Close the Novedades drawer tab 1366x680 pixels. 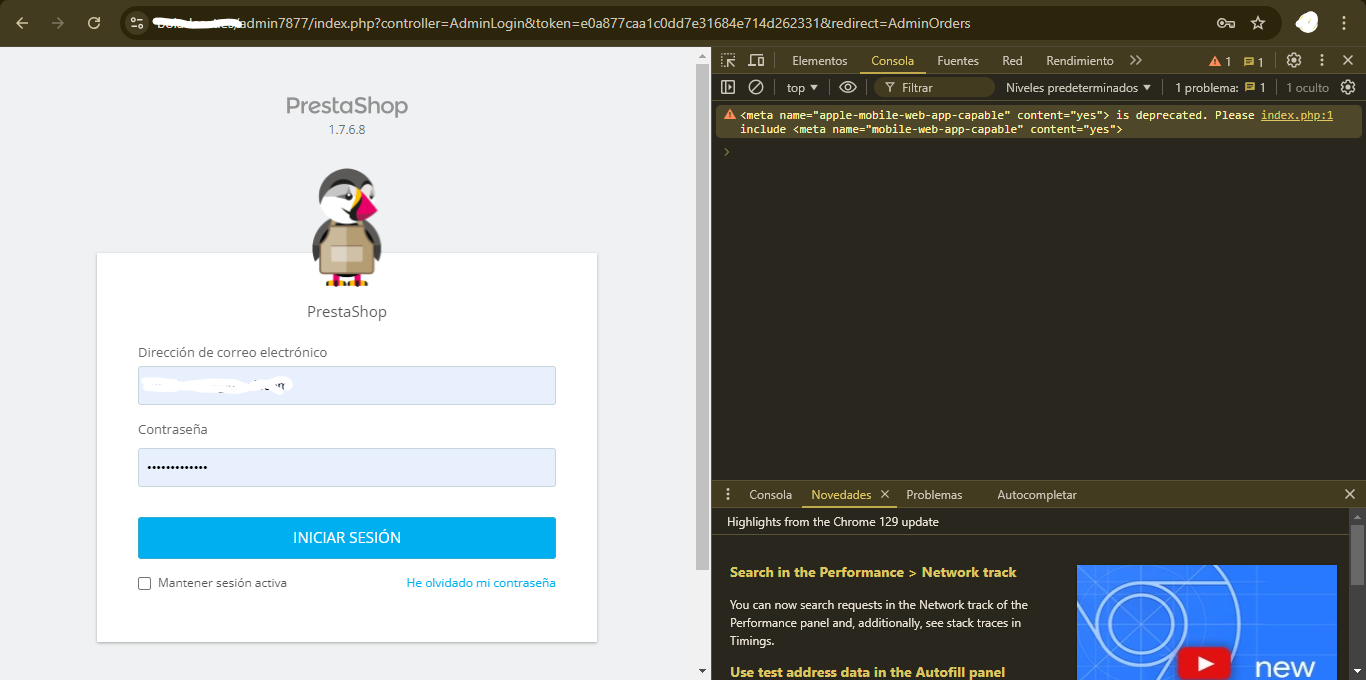coord(885,495)
